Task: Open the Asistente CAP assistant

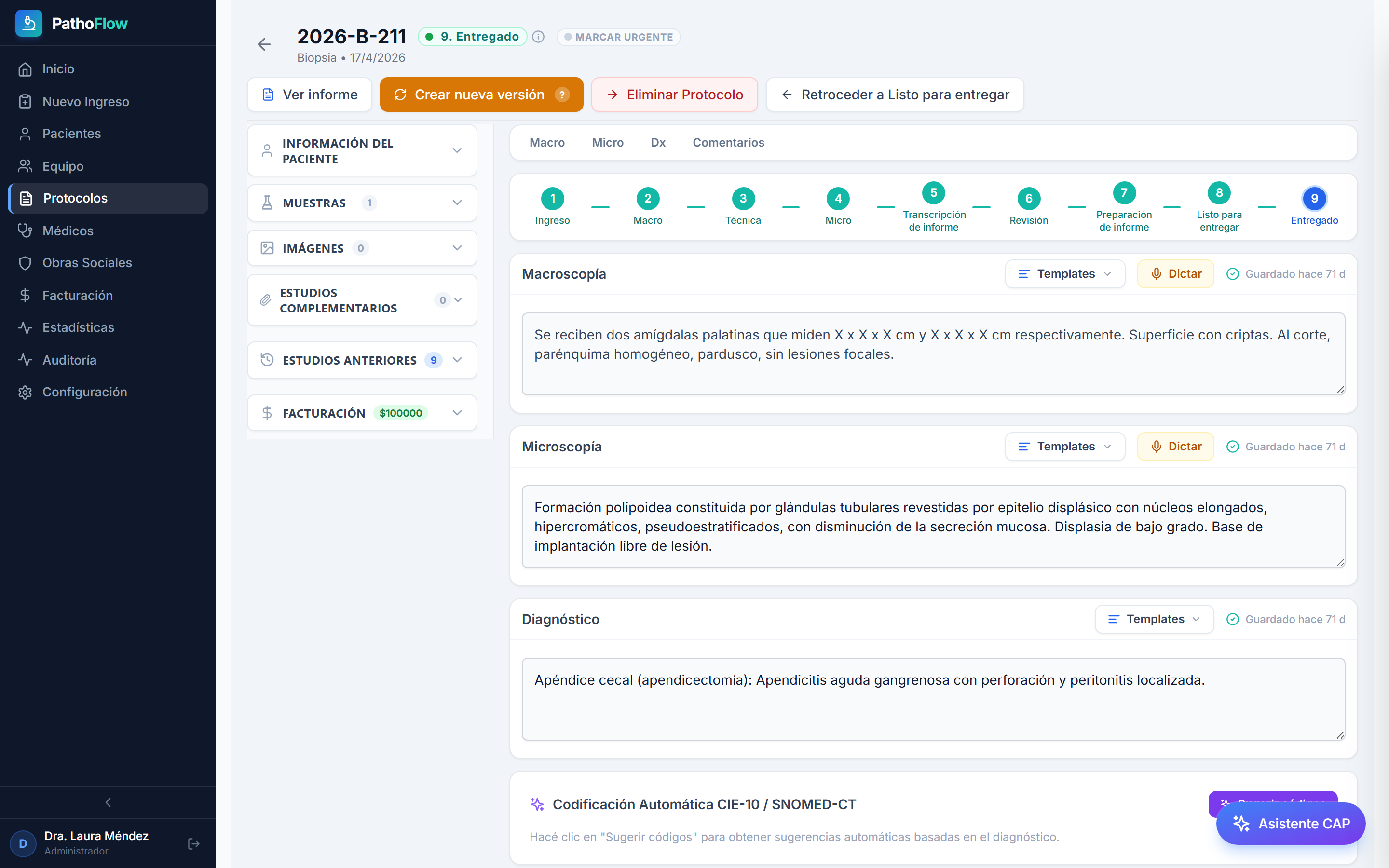Action: click(1290, 823)
